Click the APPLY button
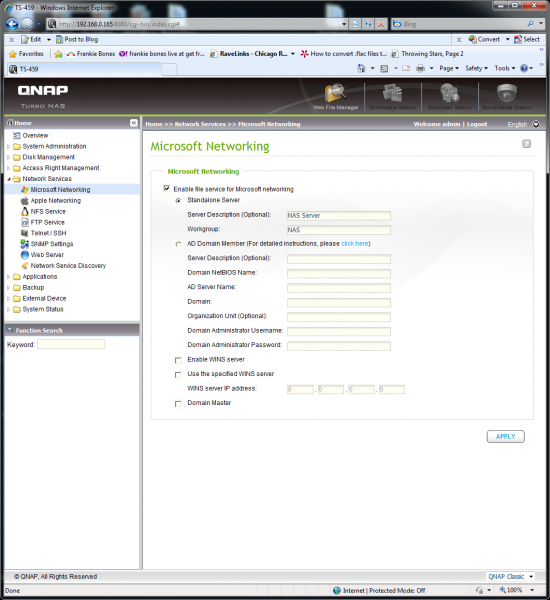 point(506,437)
